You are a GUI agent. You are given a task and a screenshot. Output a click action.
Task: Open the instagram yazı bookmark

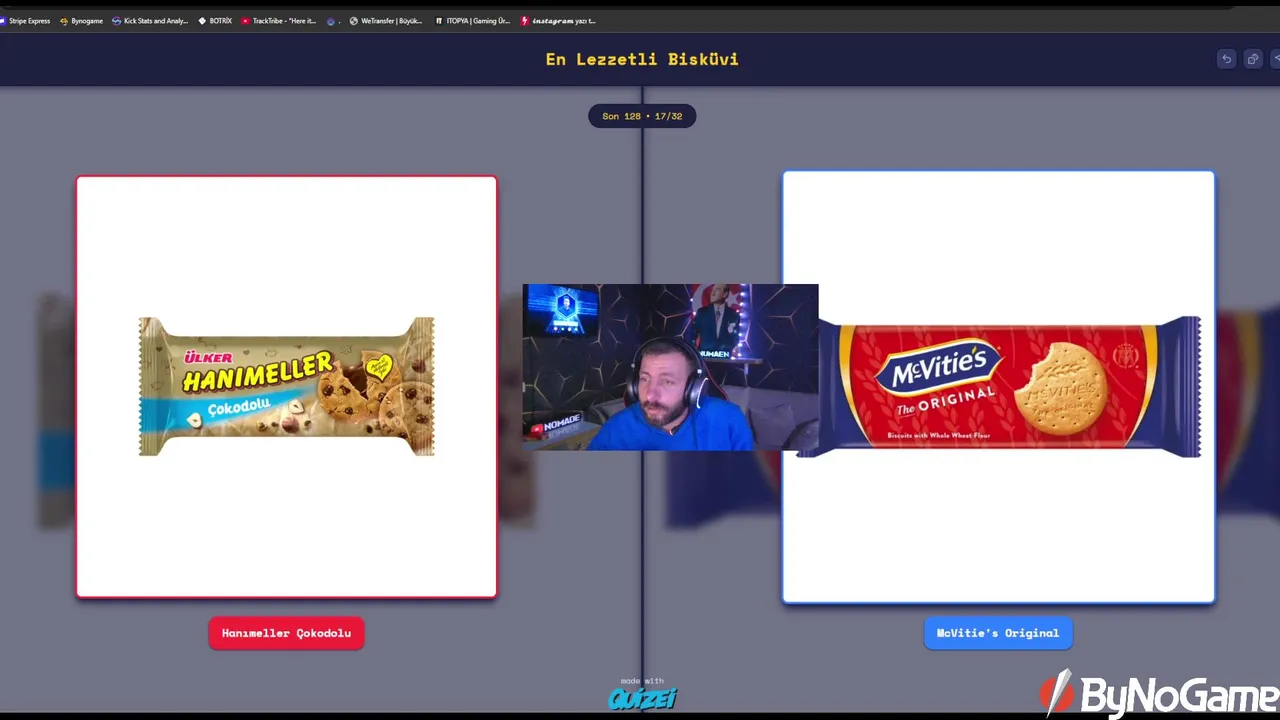(x=558, y=20)
